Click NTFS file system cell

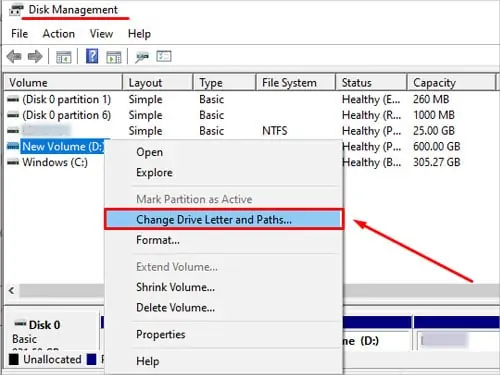click(x=275, y=131)
